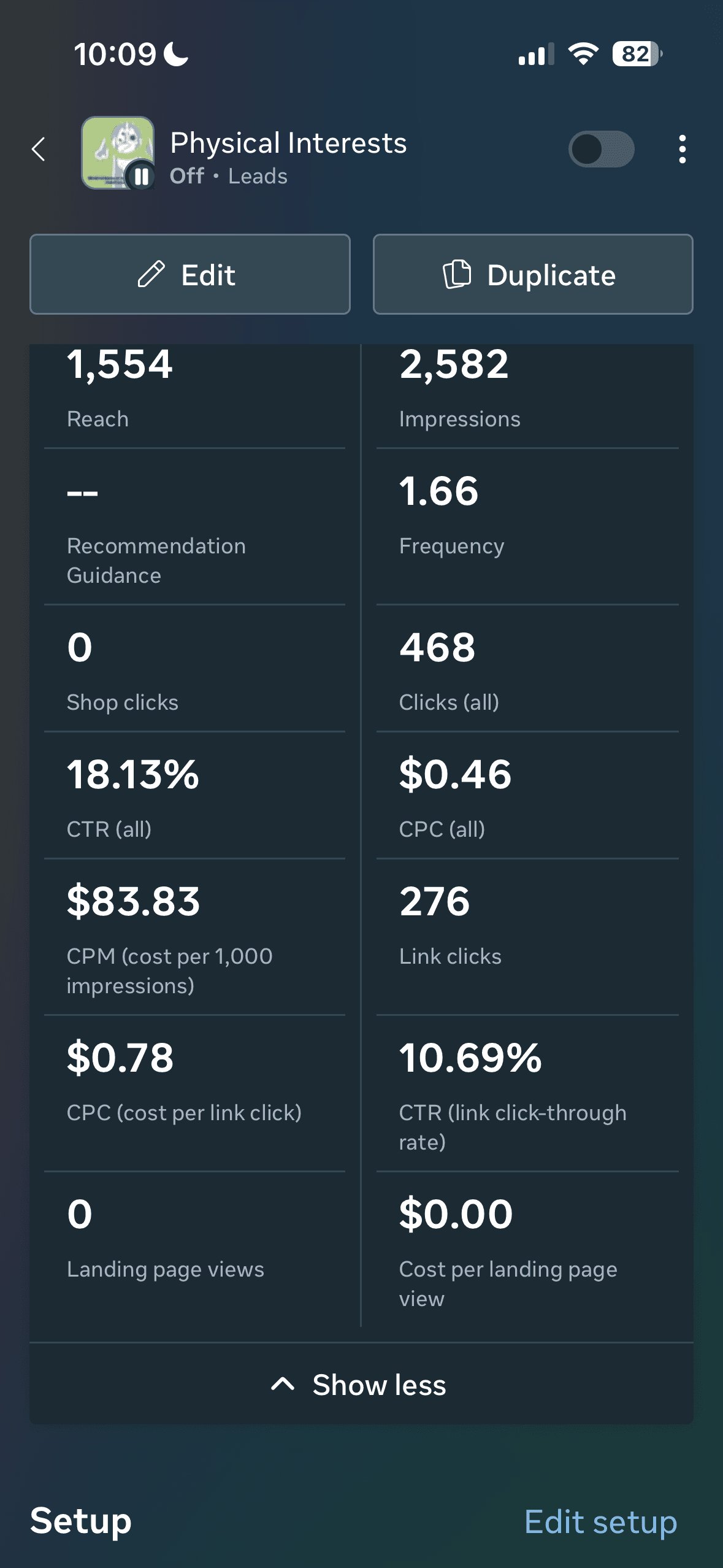
Task: Toggle the Physical Interests ad set on
Action: (601, 149)
